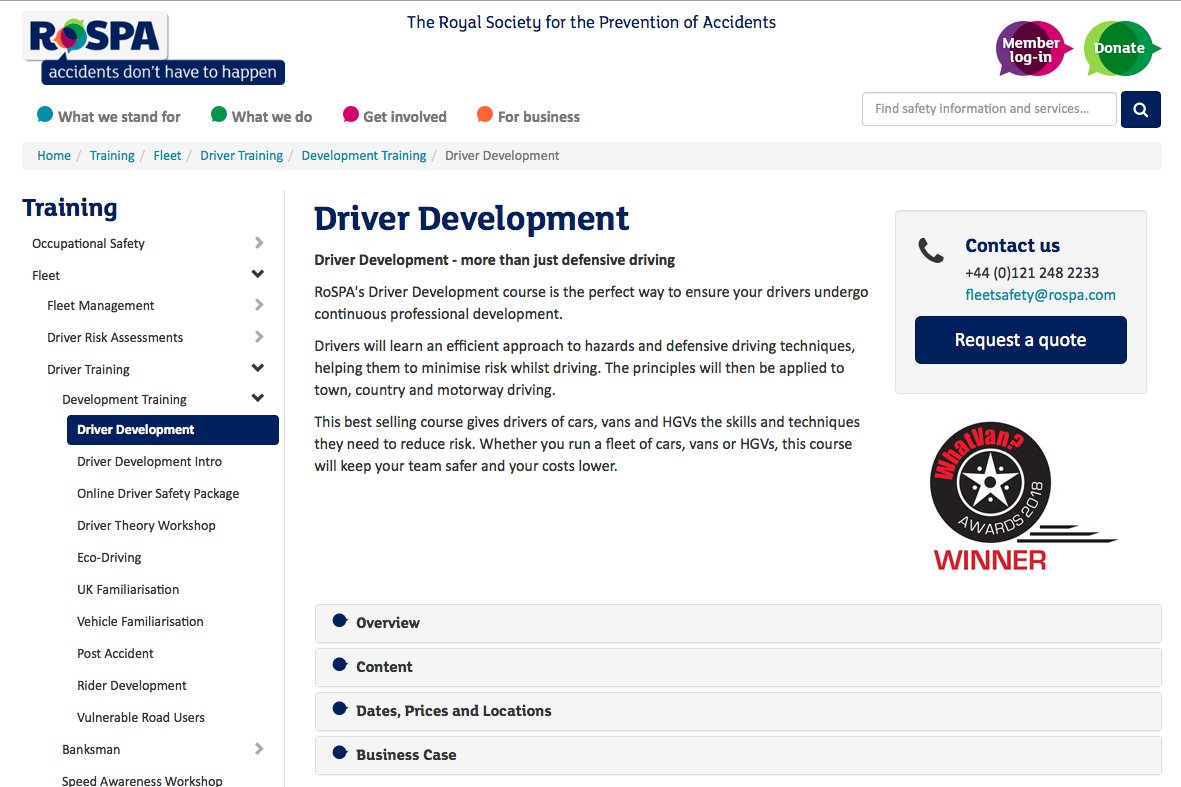
Task: Open Post Accident in the sidebar
Action: tap(115, 654)
